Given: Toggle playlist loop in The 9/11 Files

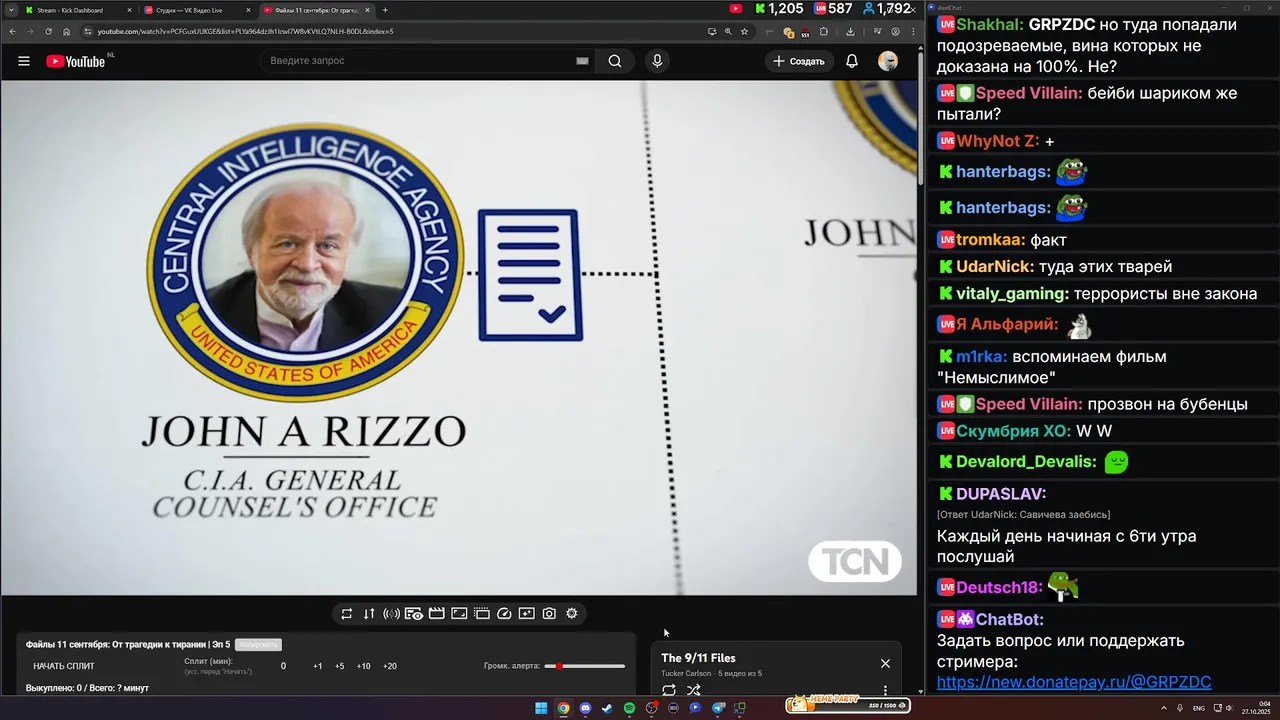Looking at the screenshot, I should pos(669,690).
